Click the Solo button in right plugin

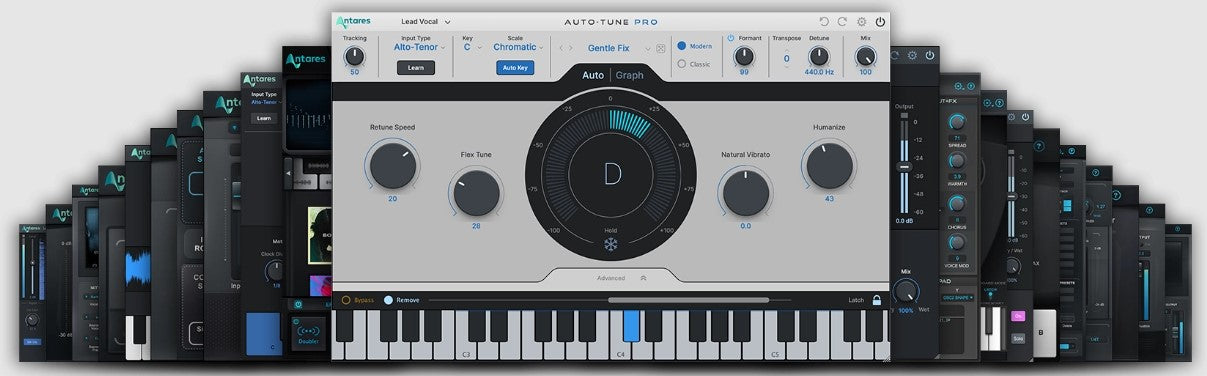click(1018, 338)
